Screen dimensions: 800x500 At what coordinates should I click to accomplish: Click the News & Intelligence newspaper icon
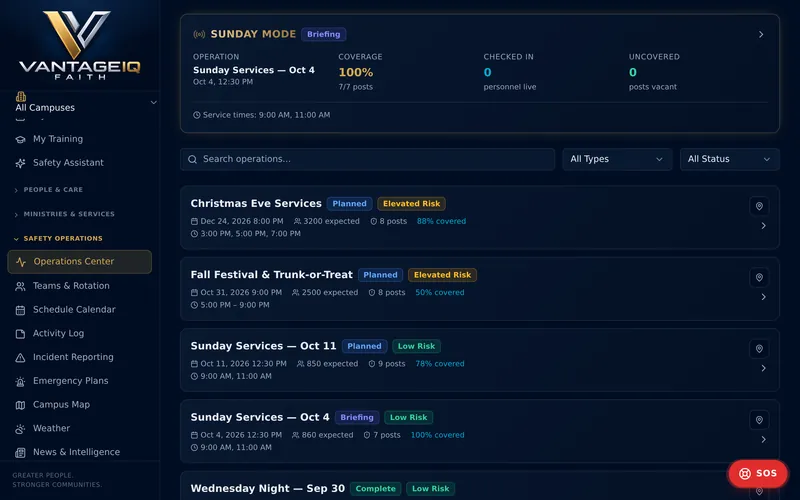pos(20,453)
